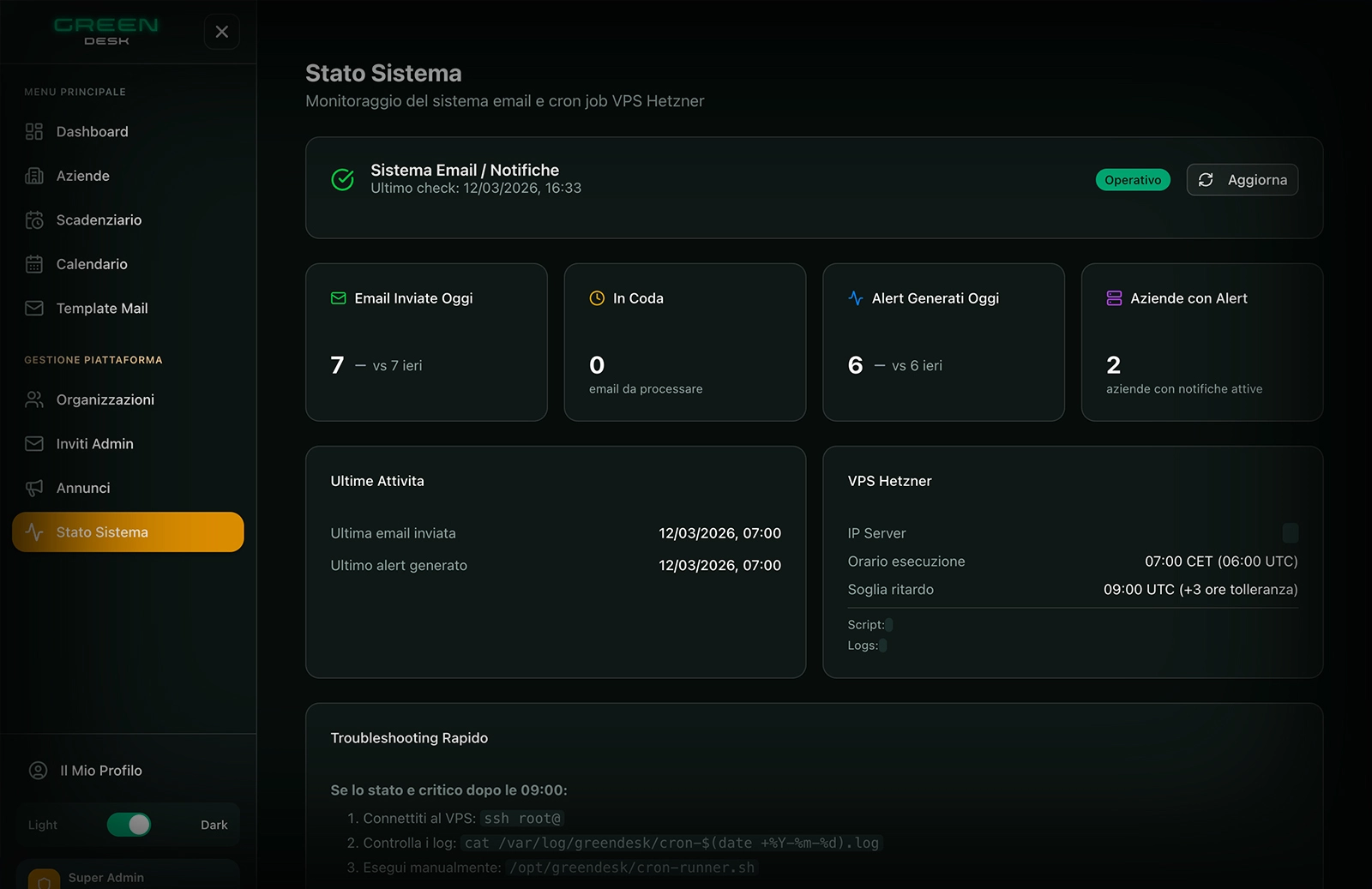
Task: Click the Stato Sistema activity icon
Action: pyautogui.click(x=34, y=532)
